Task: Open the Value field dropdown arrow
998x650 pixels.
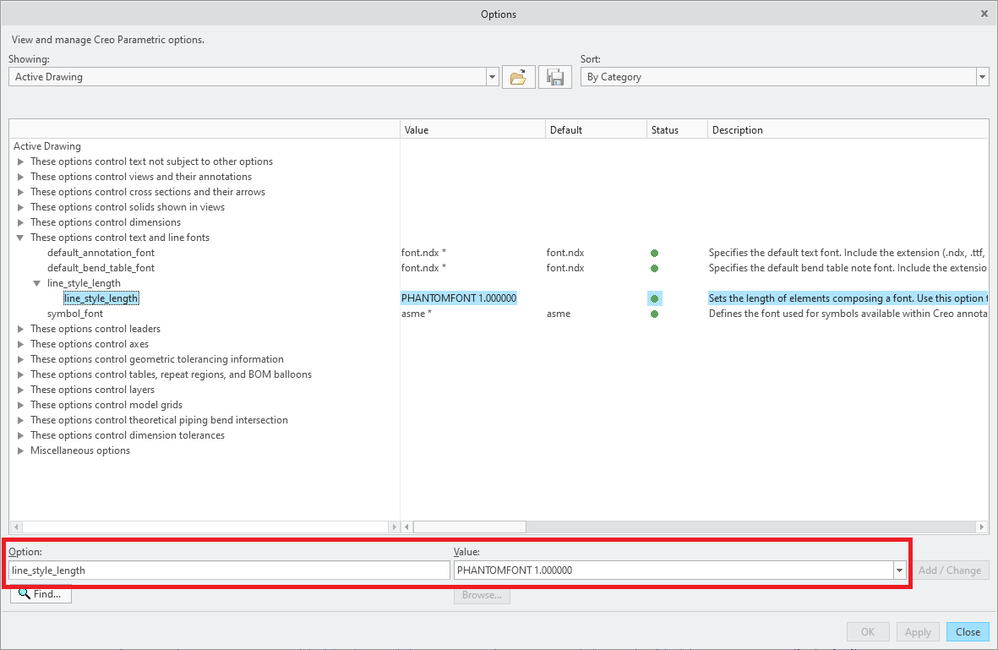Action: (899, 570)
